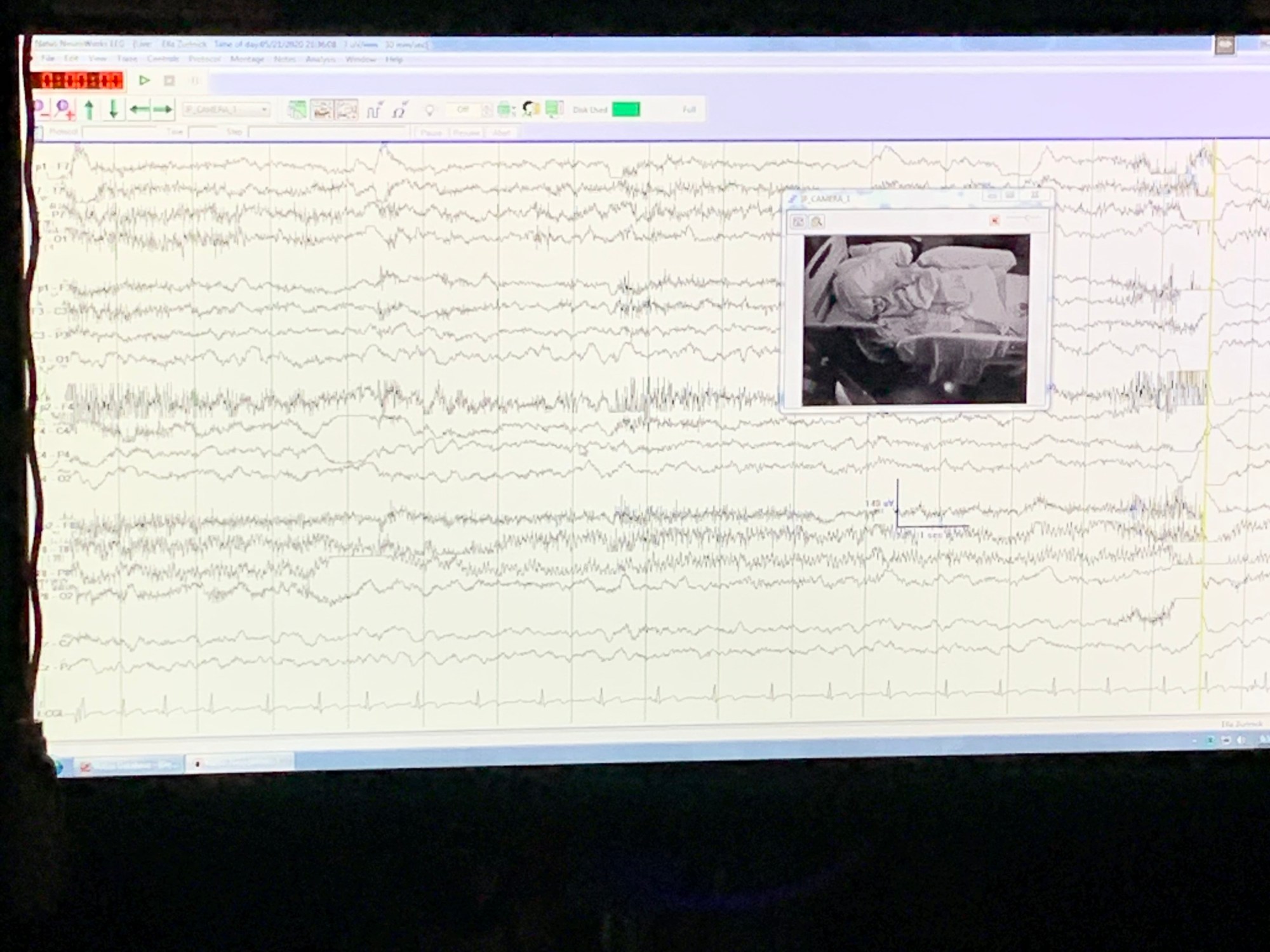The image size is (1270, 952).
Task: Click the green right arrow icon
Action: click(x=162, y=110)
